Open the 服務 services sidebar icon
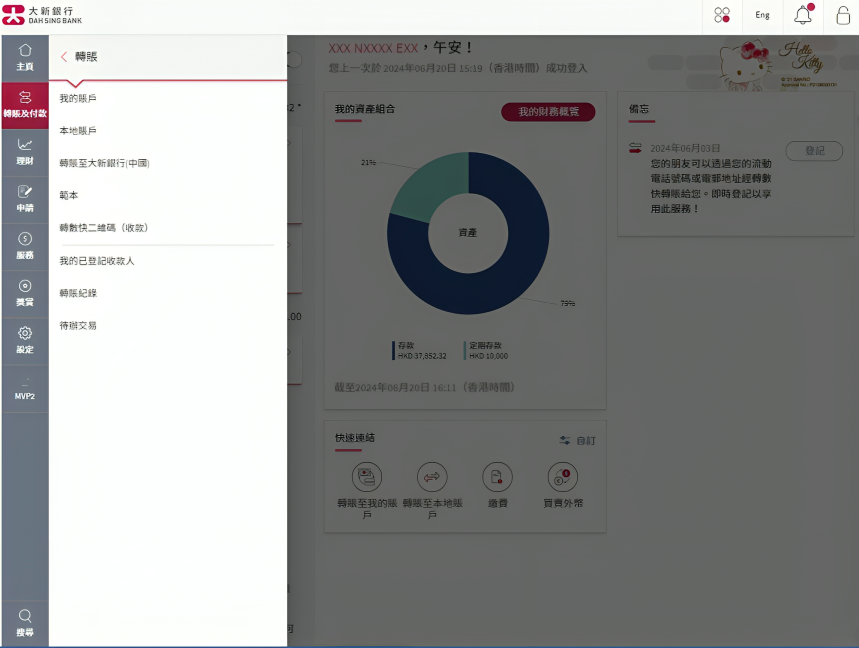The height and width of the screenshot is (648, 859). 25,246
